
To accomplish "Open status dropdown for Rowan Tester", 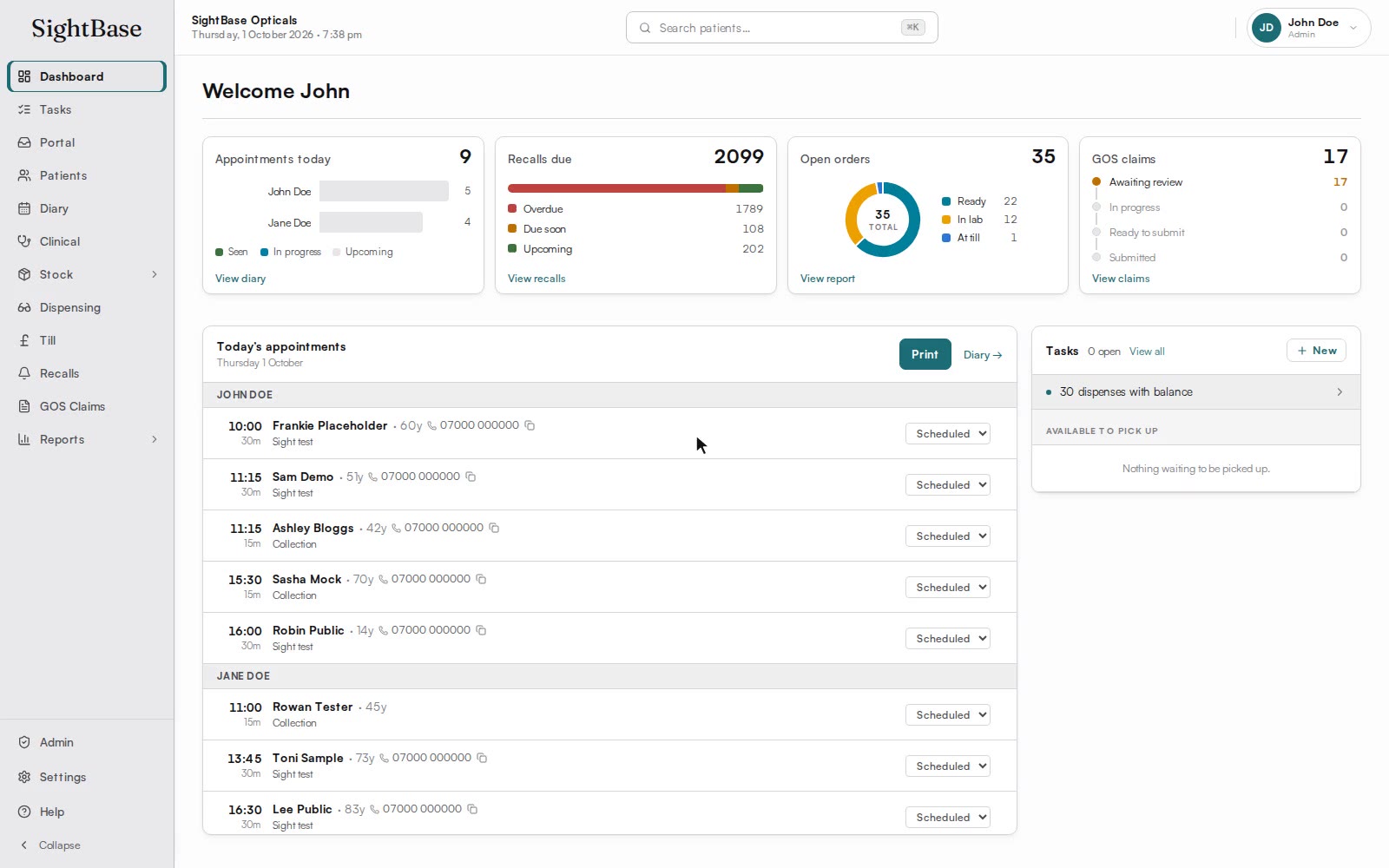I will pos(948,715).
